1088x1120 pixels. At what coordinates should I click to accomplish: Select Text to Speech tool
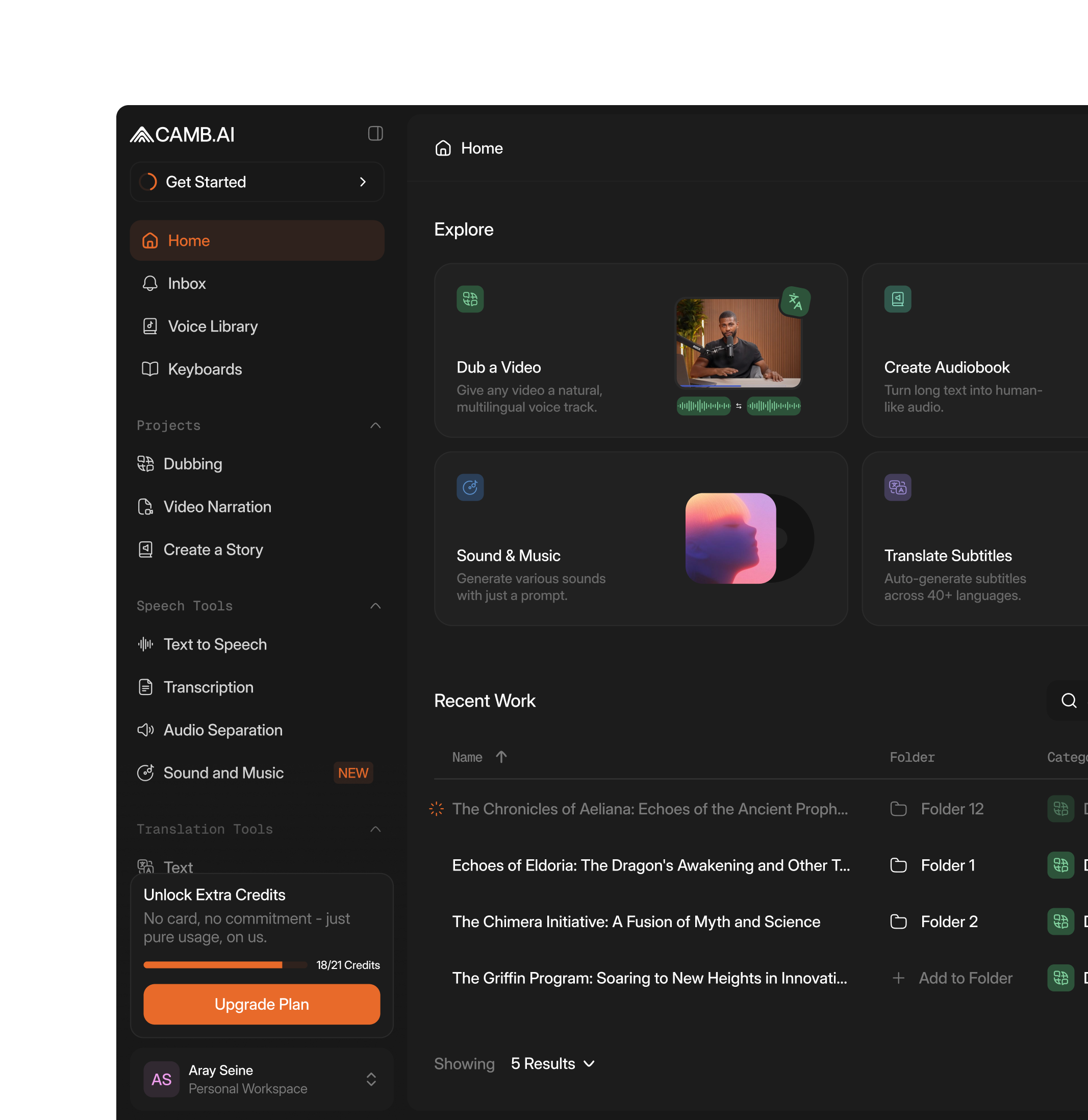[214, 644]
